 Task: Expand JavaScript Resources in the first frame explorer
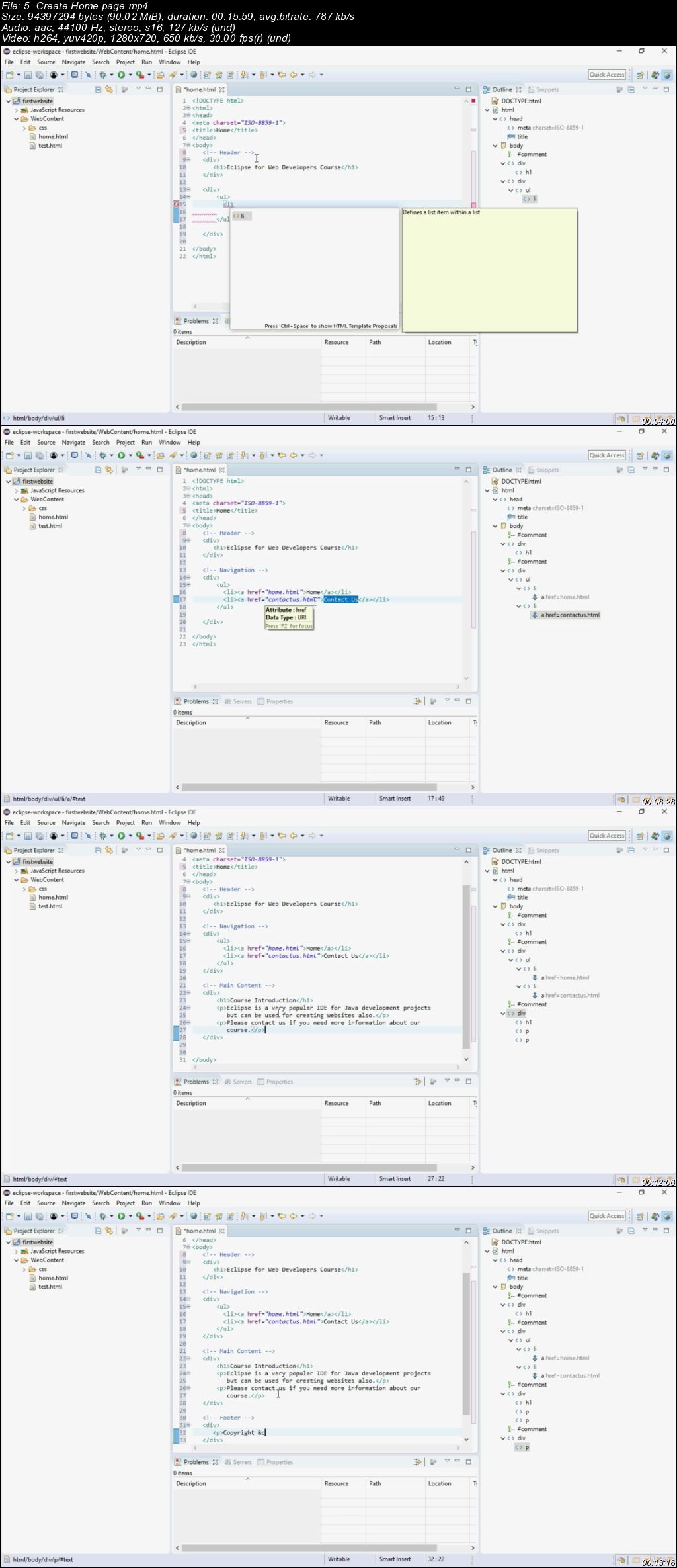point(17,110)
